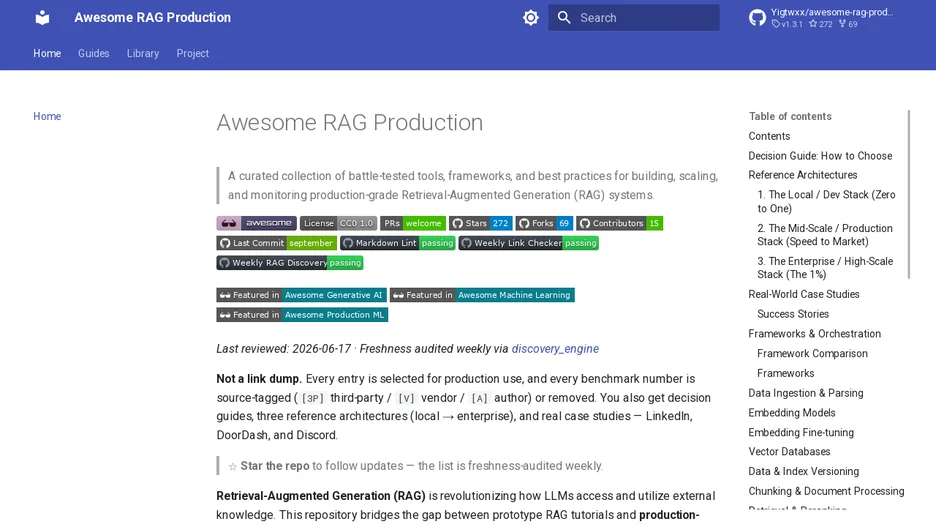Click the License CC0 1.0 badge
This screenshot has width=936, height=527.
[338, 223]
